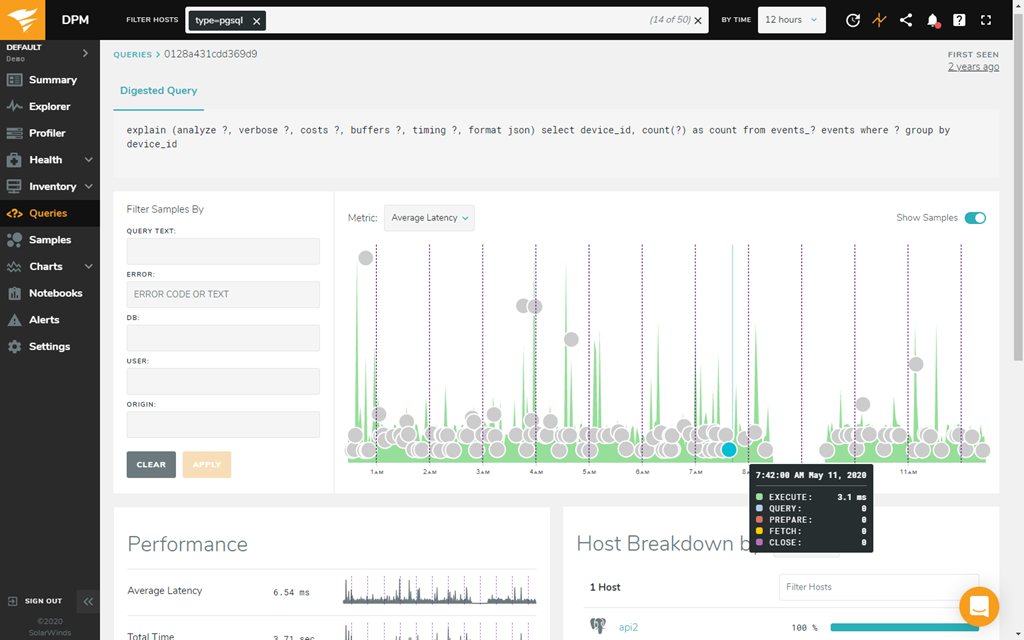Open the notifications bell
The image size is (1024, 640).
coord(932,20)
